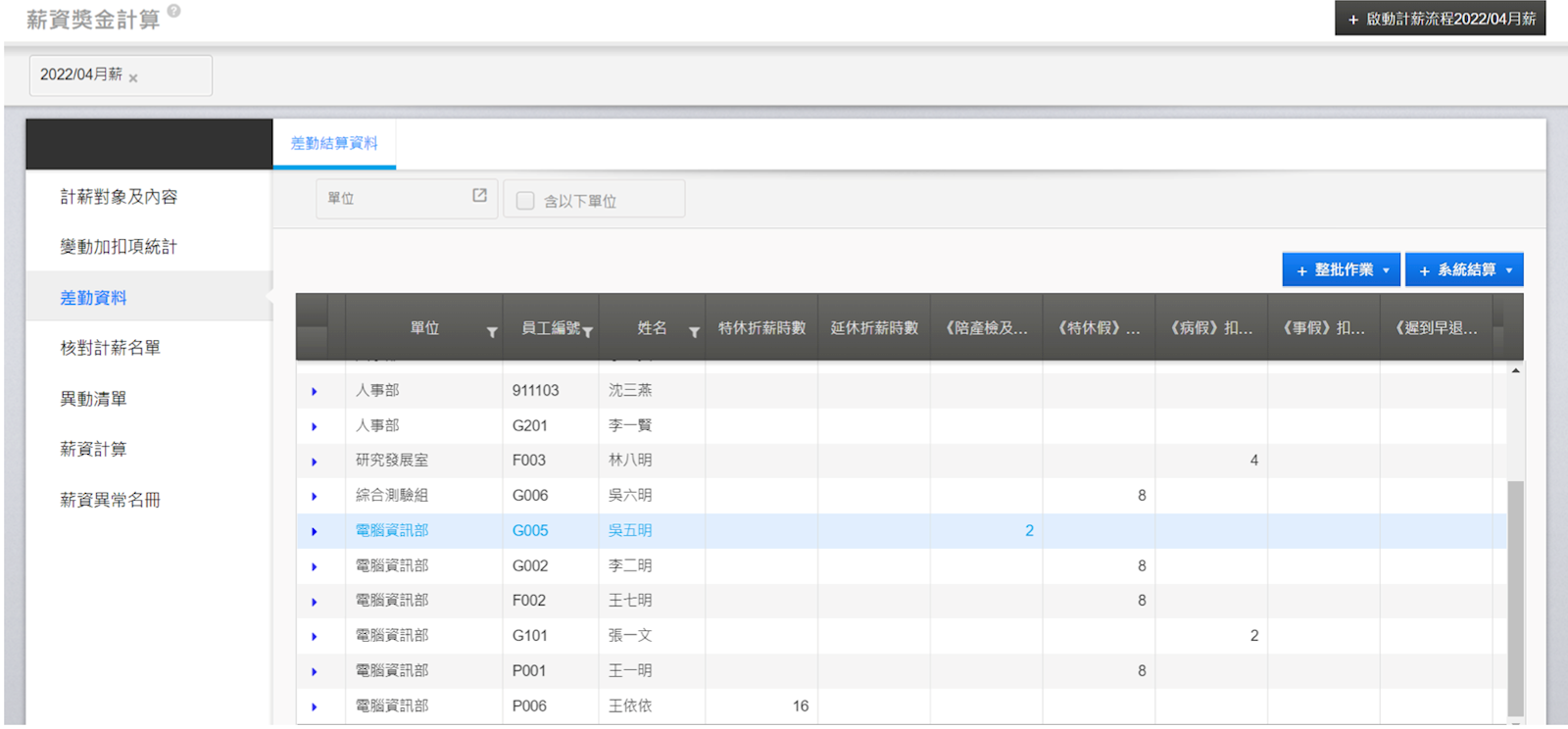Expand the row for employee G005 吳五明
The width and height of the screenshot is (1568, 729).
pos(315,531)
